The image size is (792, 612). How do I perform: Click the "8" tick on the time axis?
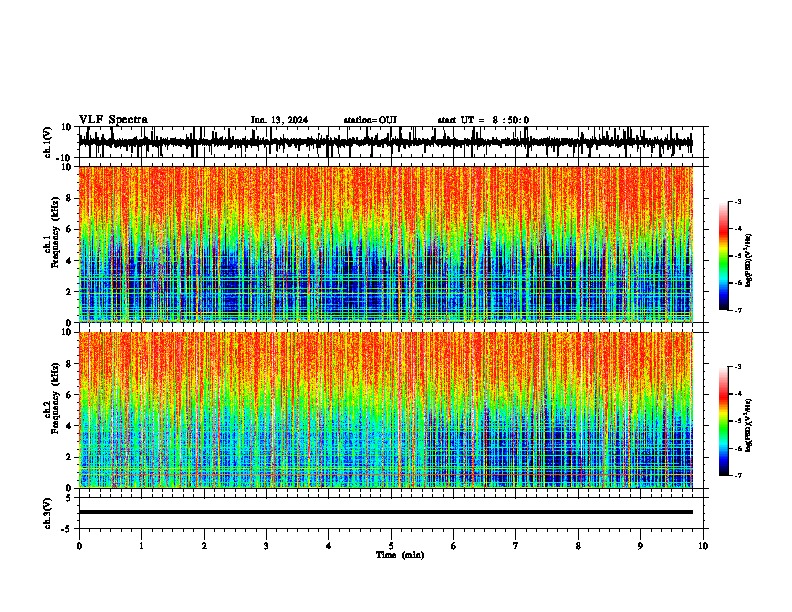(578, 546)
